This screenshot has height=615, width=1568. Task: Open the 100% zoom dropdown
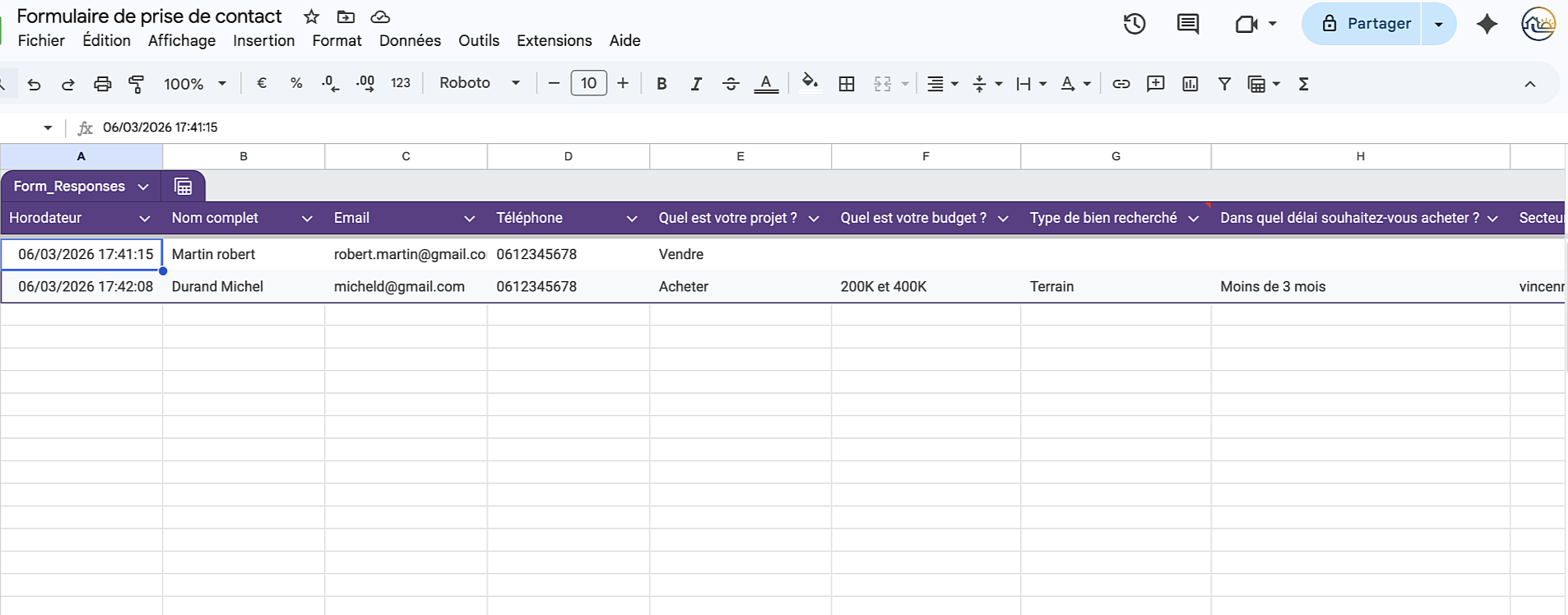[195, 84]
